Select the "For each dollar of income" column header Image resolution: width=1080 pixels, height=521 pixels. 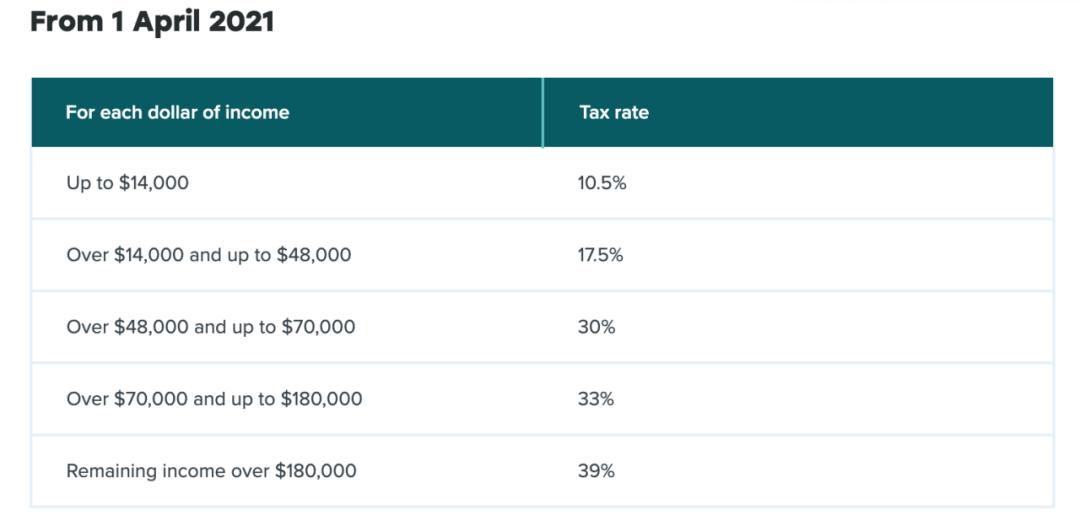pos(177,112)
